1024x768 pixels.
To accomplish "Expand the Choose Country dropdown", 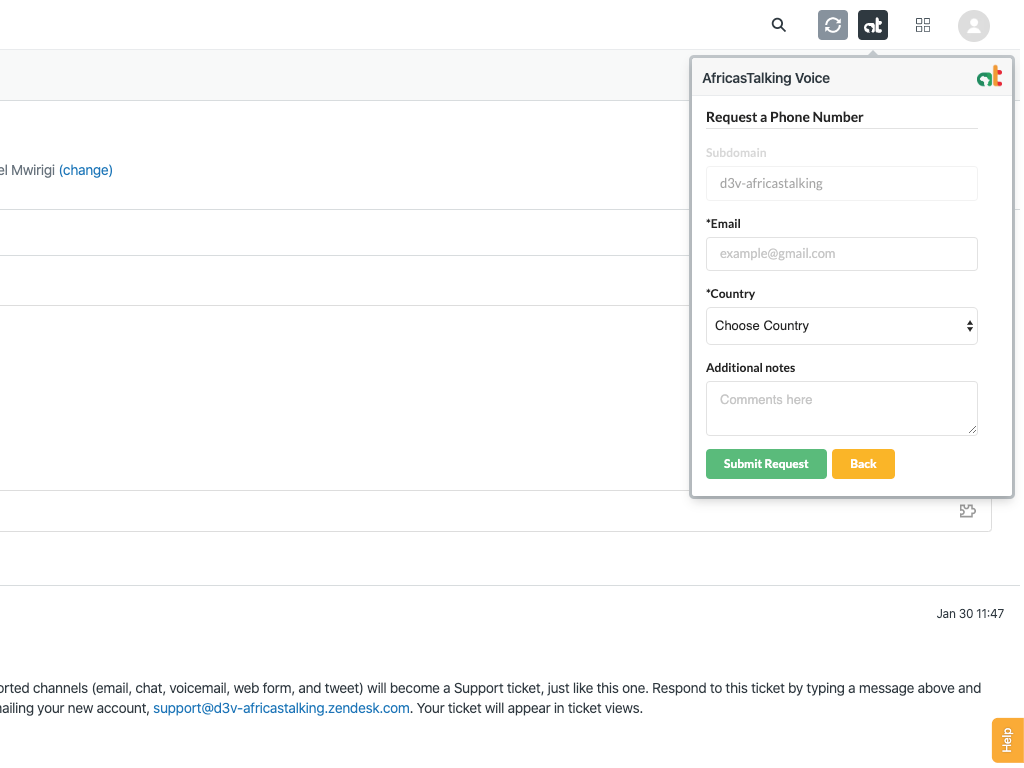I will click(841, 326).
